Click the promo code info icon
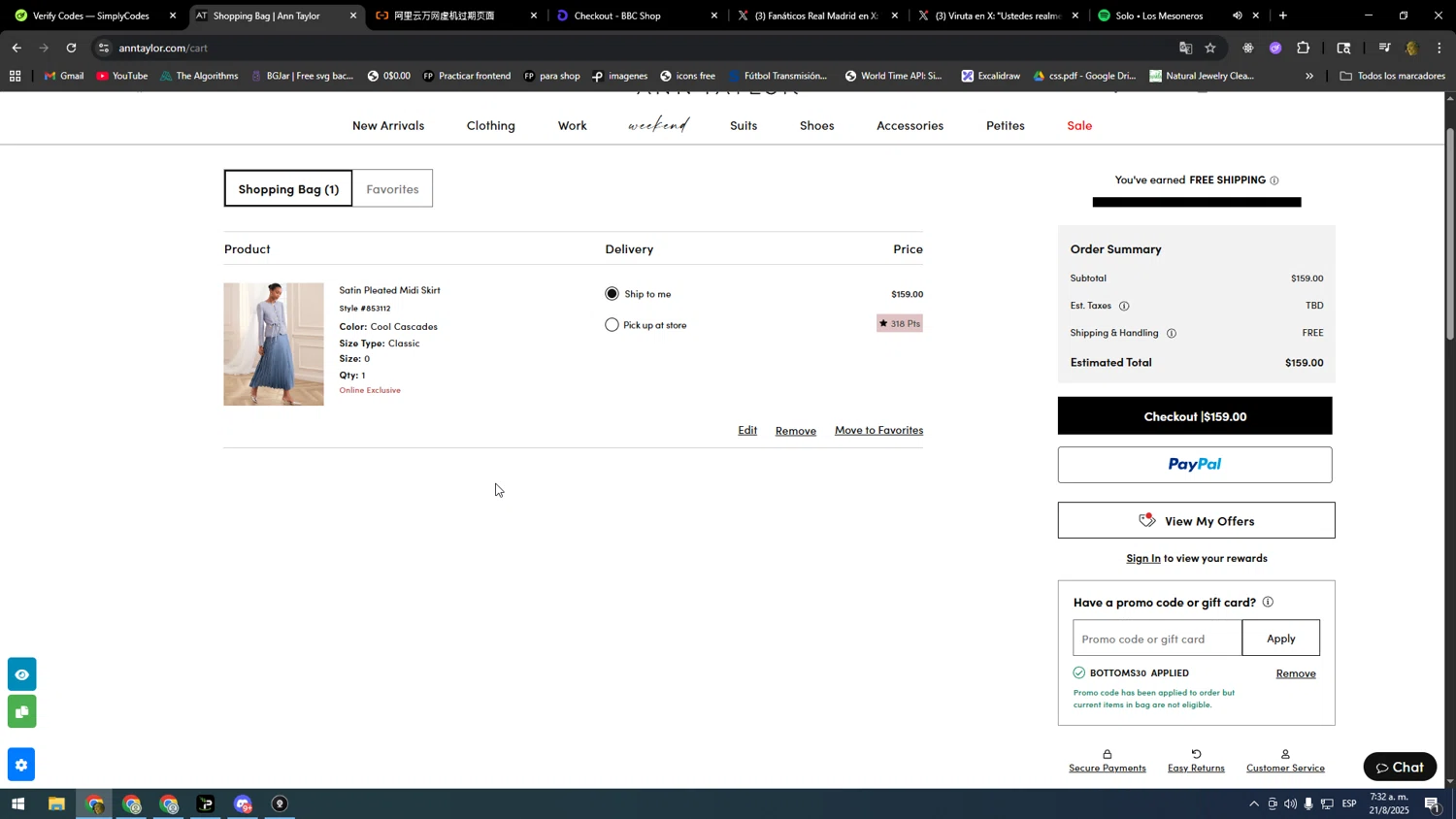This screenshot has height=819, width=1456. [1268, 602]
